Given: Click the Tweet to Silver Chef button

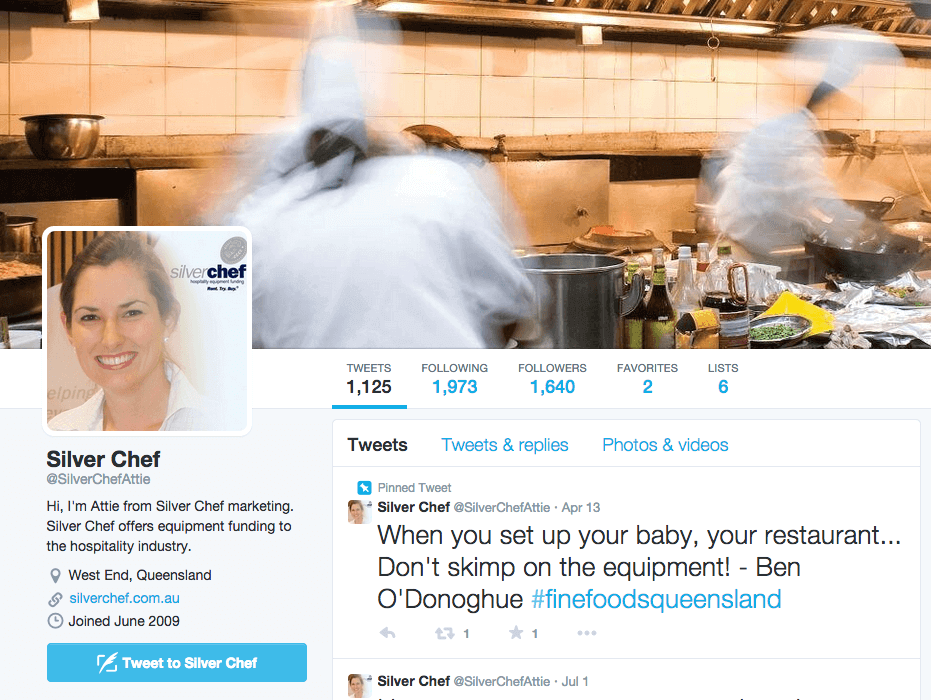Looking at the screenshot, I should pyautogui.click(x=177, y=663).
